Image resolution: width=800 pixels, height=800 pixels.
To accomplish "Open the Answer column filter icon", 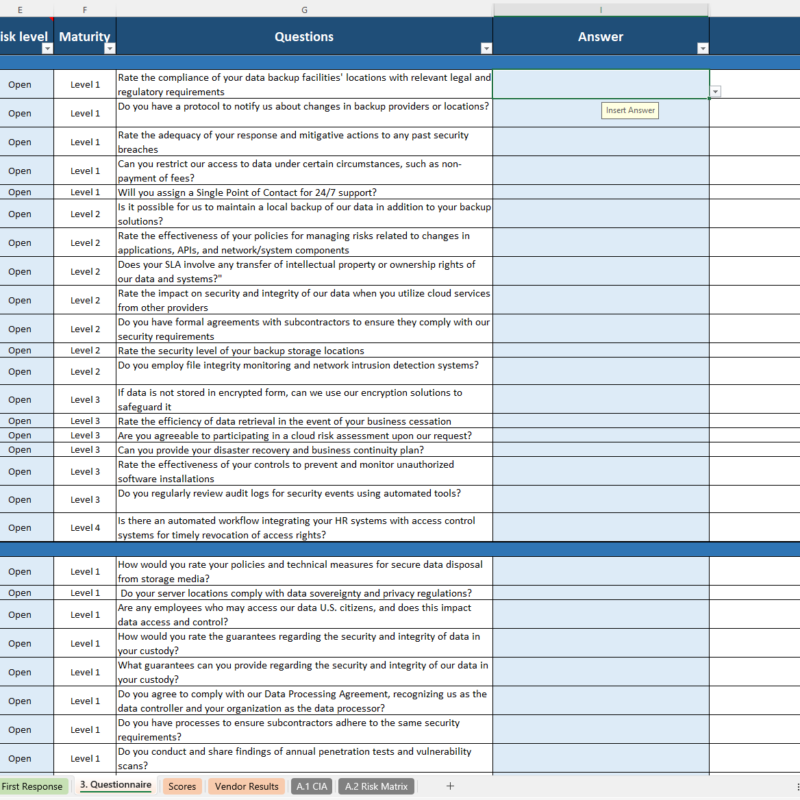I will point(703,47).
